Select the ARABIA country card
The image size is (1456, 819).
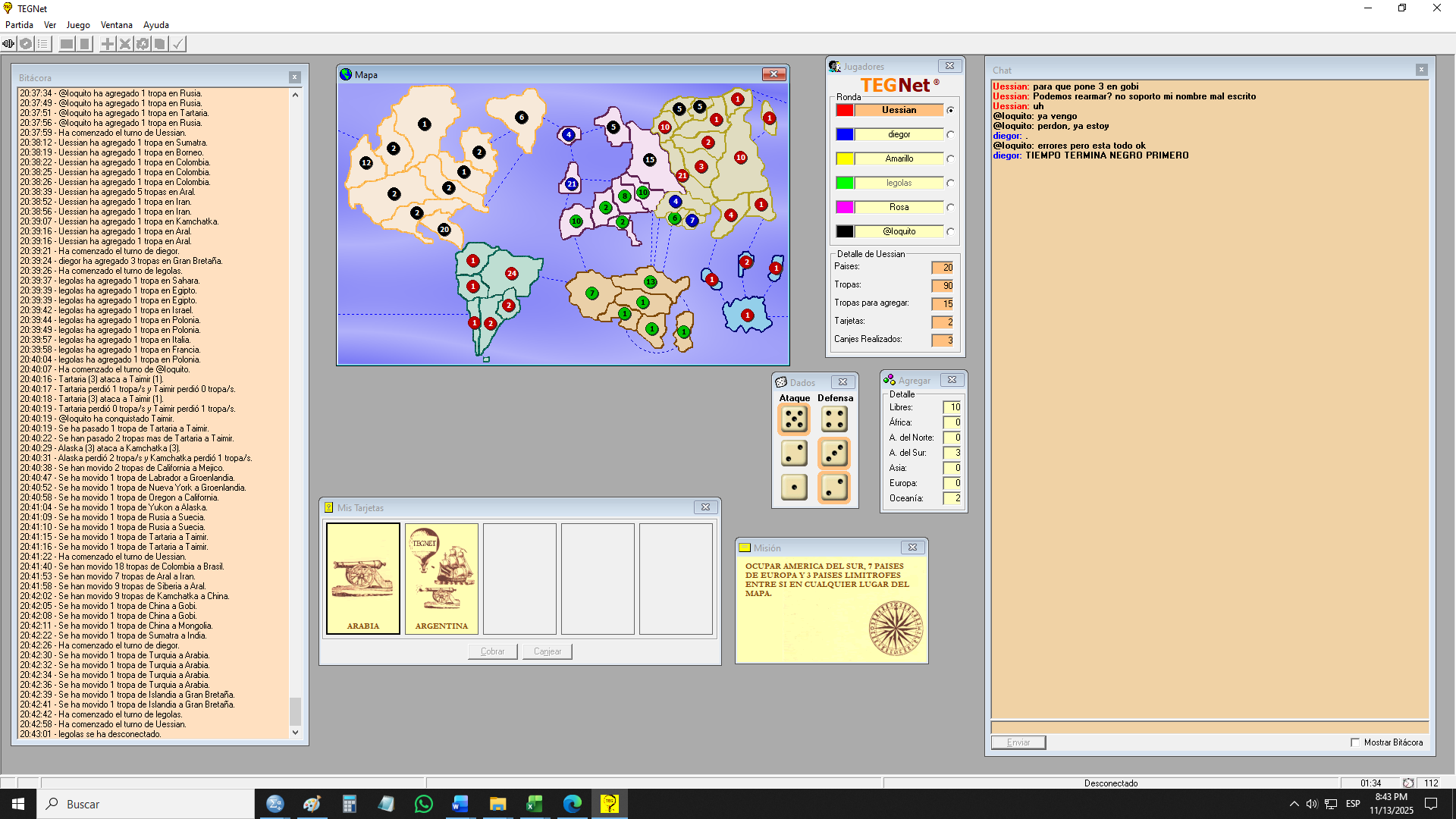(x=363, y=578)
